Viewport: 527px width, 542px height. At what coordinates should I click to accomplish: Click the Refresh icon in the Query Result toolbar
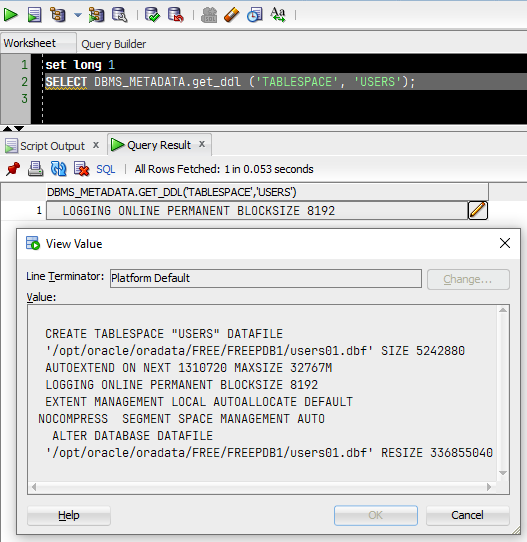pyautogui.click(x=58, y=169)
